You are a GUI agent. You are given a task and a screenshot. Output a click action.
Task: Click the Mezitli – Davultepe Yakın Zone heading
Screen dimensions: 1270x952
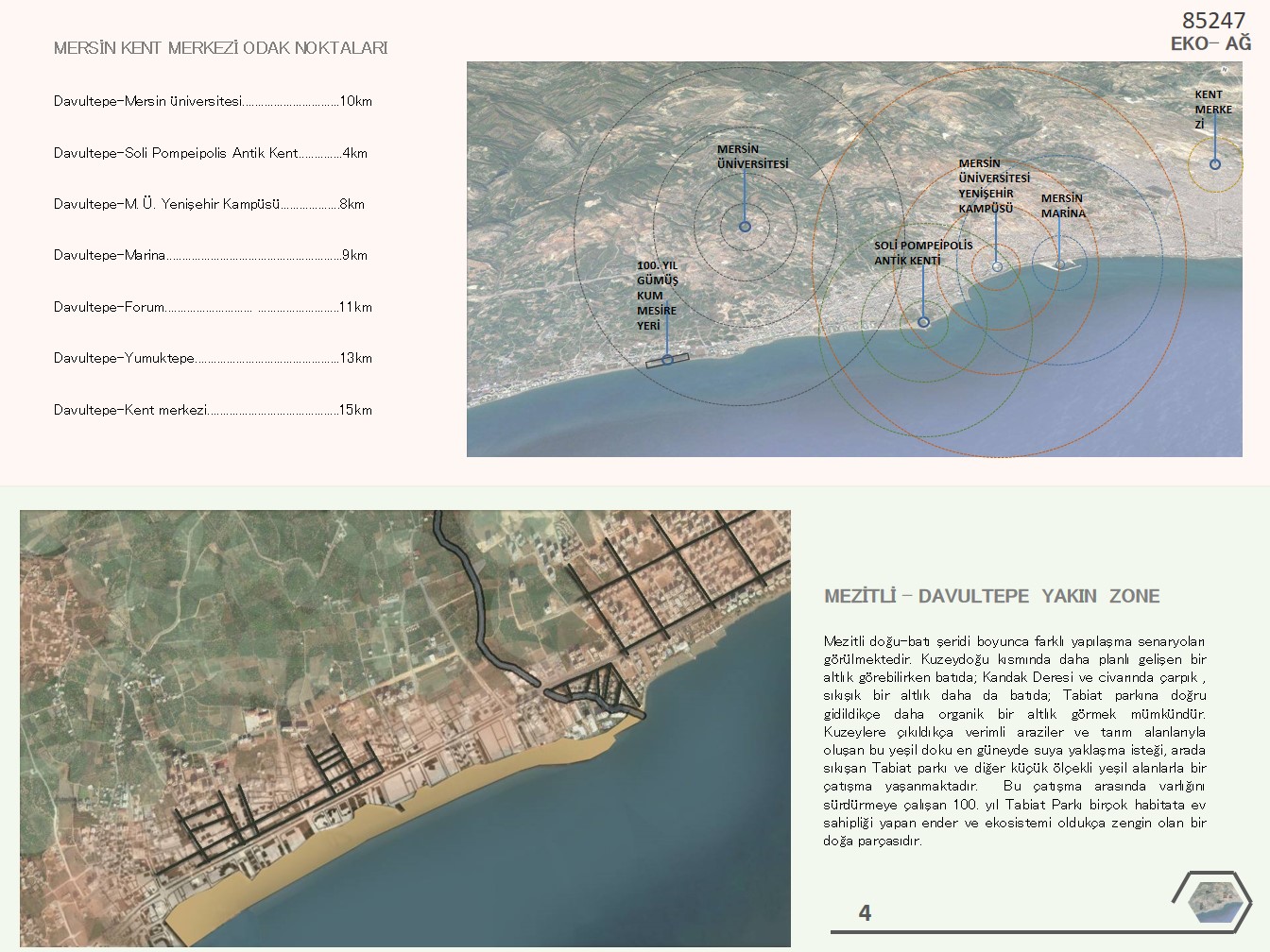pyautogui.click(x=992, y=596)
